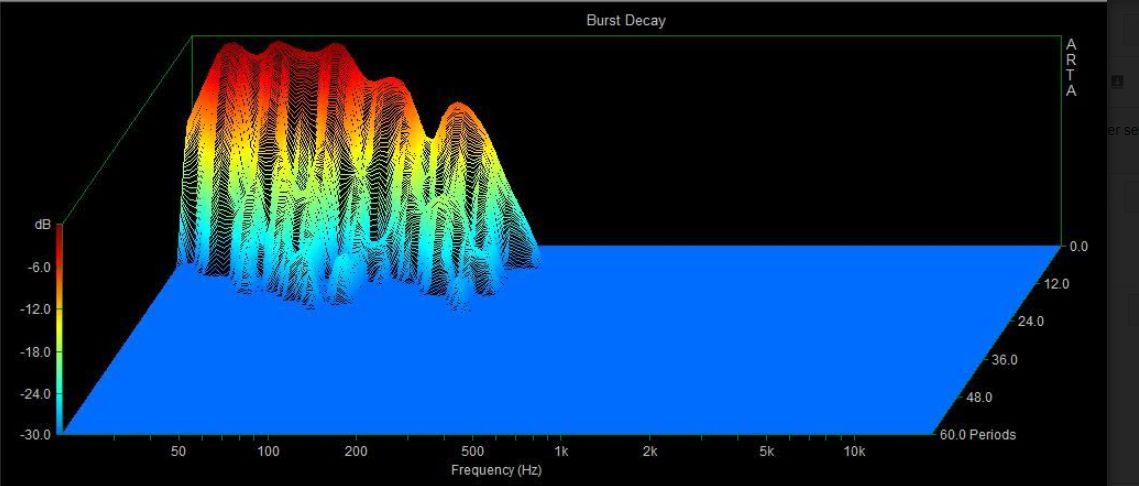Click the small icon in right side panel
This screenshot has height=486, width=1139.
1117,83
